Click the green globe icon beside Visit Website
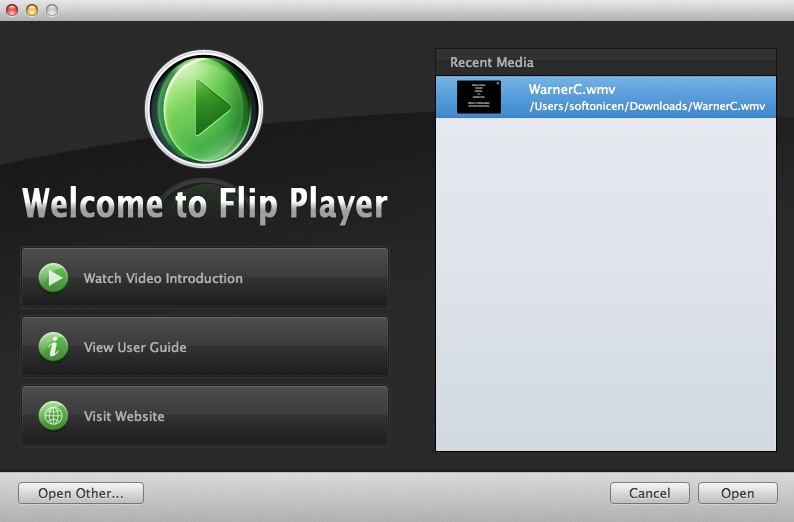The width and height of the screenshot is (794, 522). click(x=53, y=416)
